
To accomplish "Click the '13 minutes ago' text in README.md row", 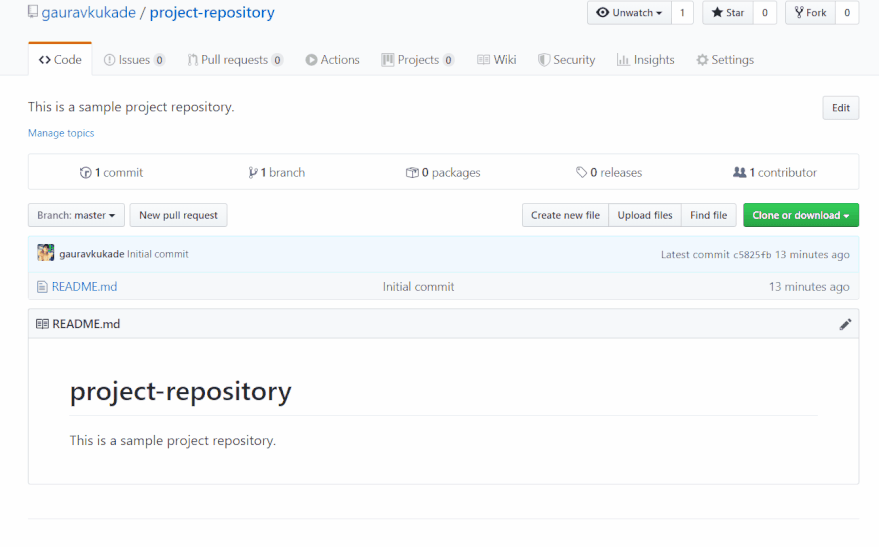I will tap(809, 286).
